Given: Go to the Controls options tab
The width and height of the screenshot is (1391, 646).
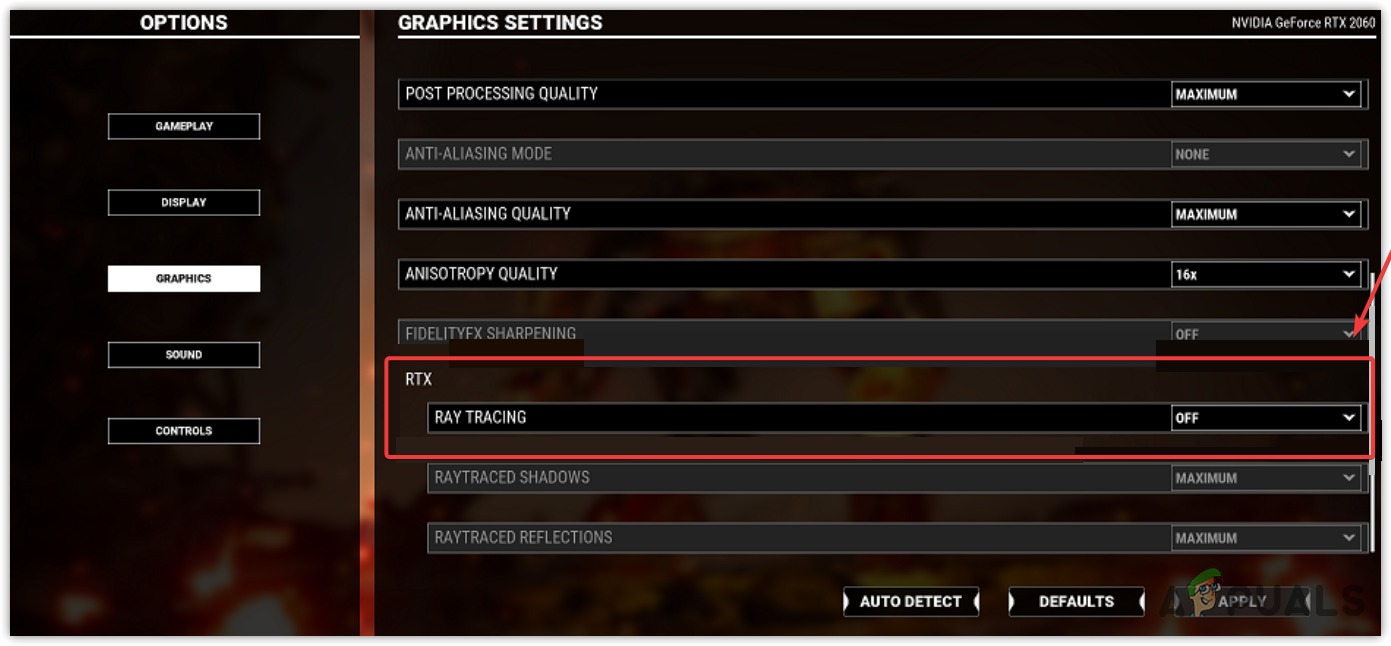Looking at the screenshot, I should tap(184, 430).
